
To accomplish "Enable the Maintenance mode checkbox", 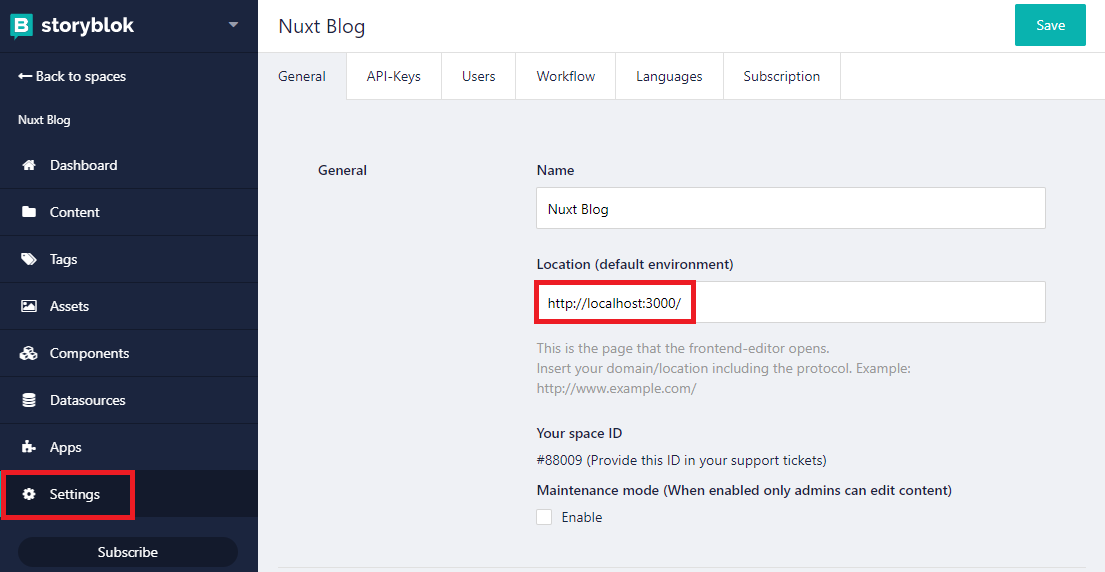I will coord(544,517).
